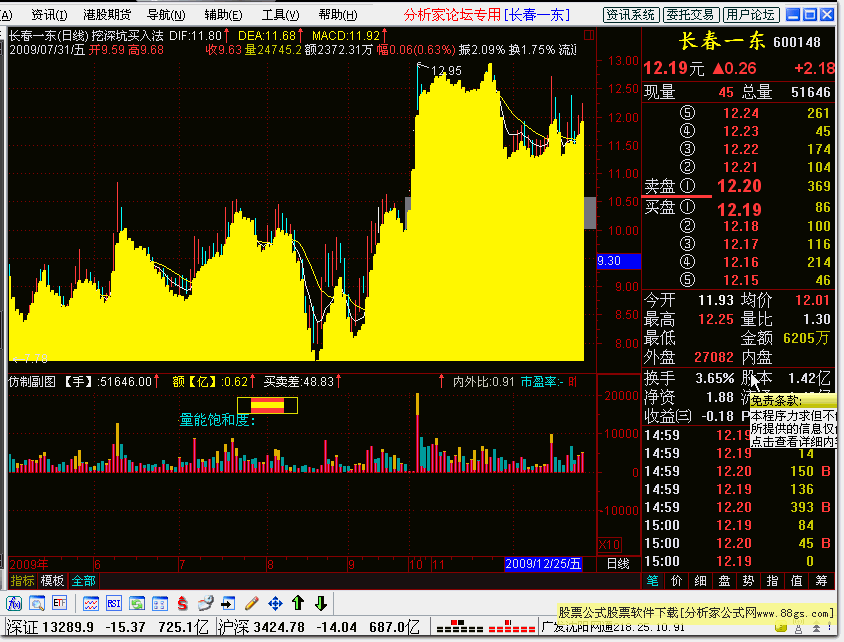Click the green down arrow icon

coord(321,604)
